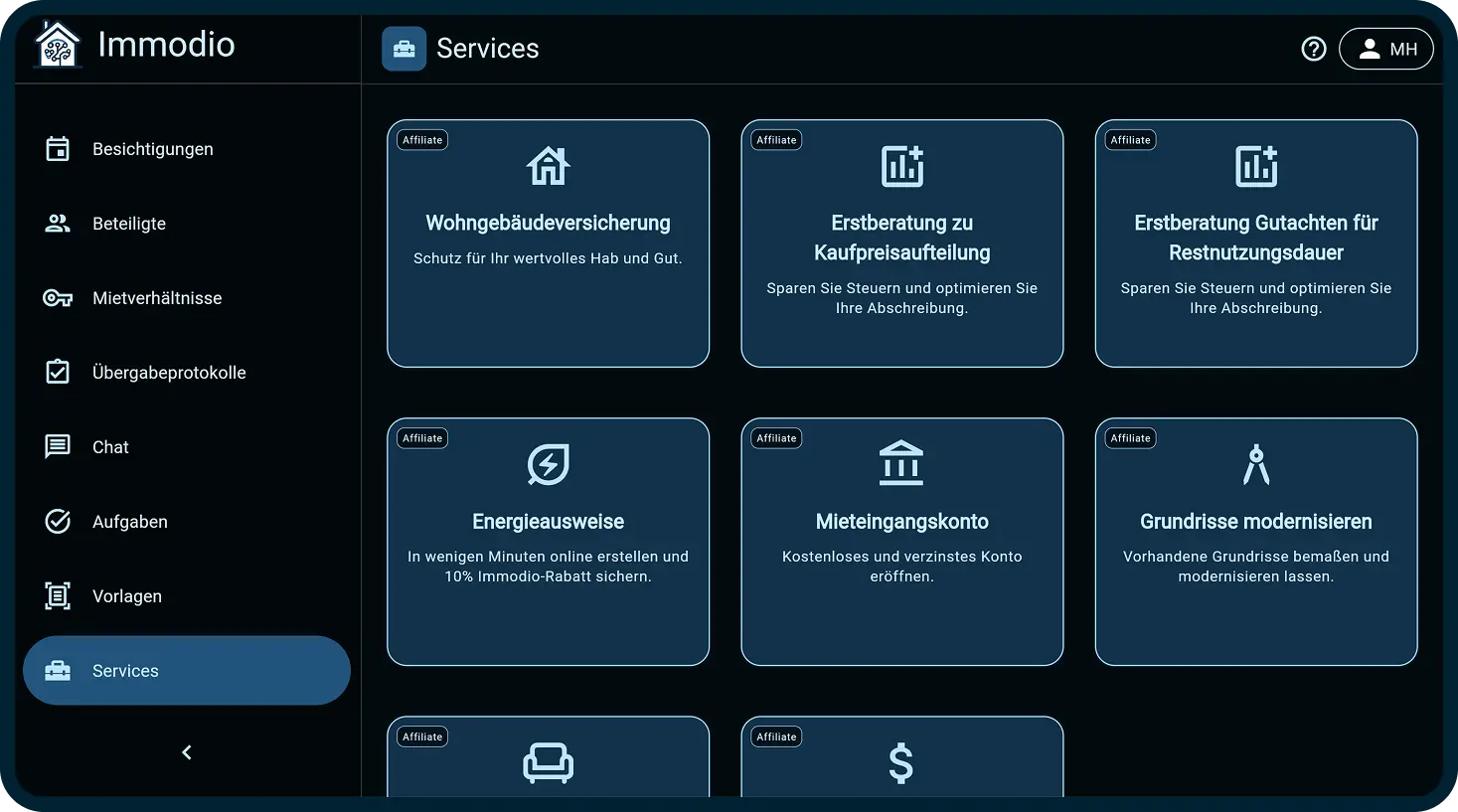Click the Affiliate badge on Kaufpreisaufteilung card
The width and height of the screenshot is (1458, 812).
click(x=776, y=140)
